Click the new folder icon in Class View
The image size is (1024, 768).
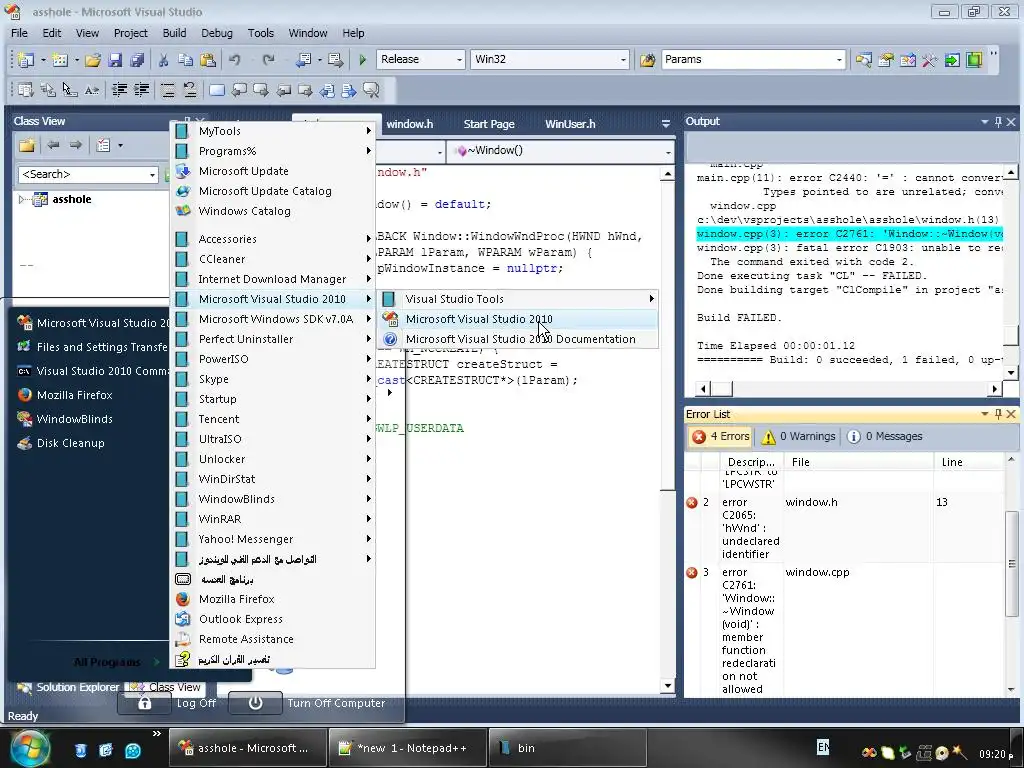click(x=27, y=145)
